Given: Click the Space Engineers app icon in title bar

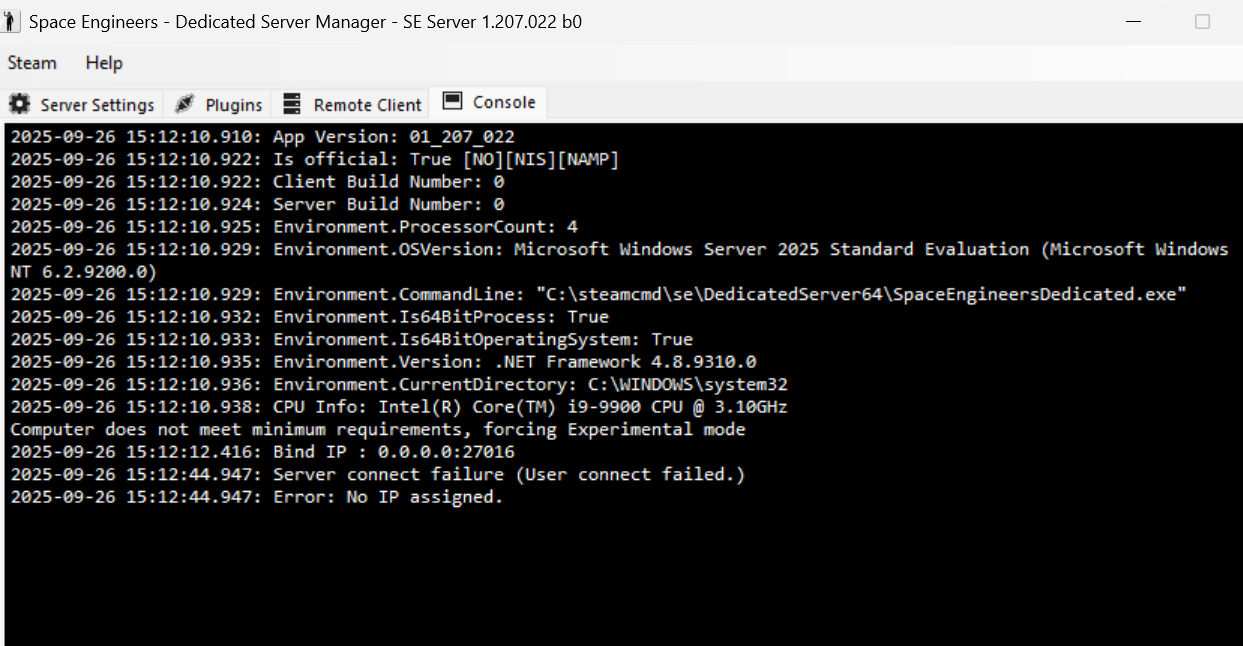Looking at the screenshot, I should point(11,21).
